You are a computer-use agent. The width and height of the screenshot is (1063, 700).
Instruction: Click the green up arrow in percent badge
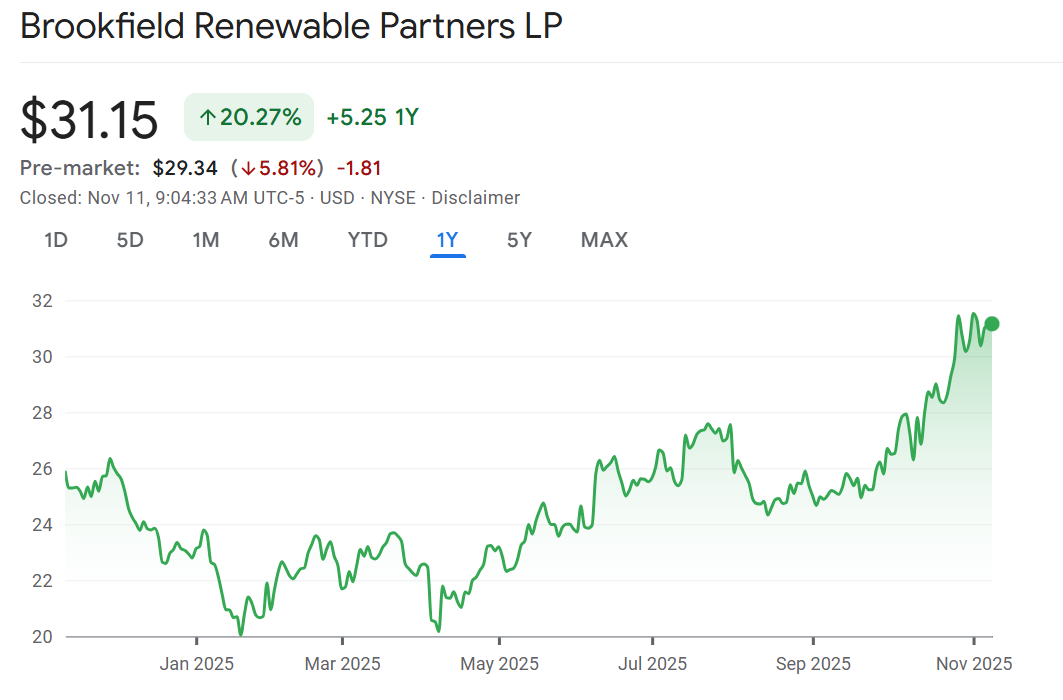[207, 118]
